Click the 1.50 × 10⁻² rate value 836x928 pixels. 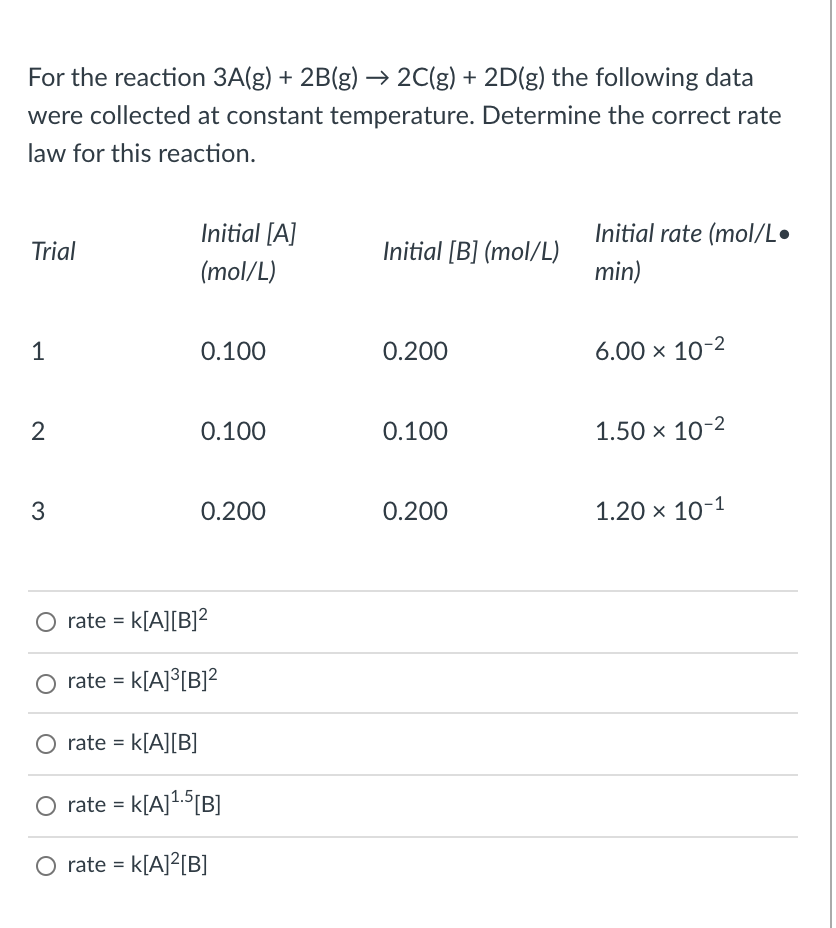tap(660, 429)
